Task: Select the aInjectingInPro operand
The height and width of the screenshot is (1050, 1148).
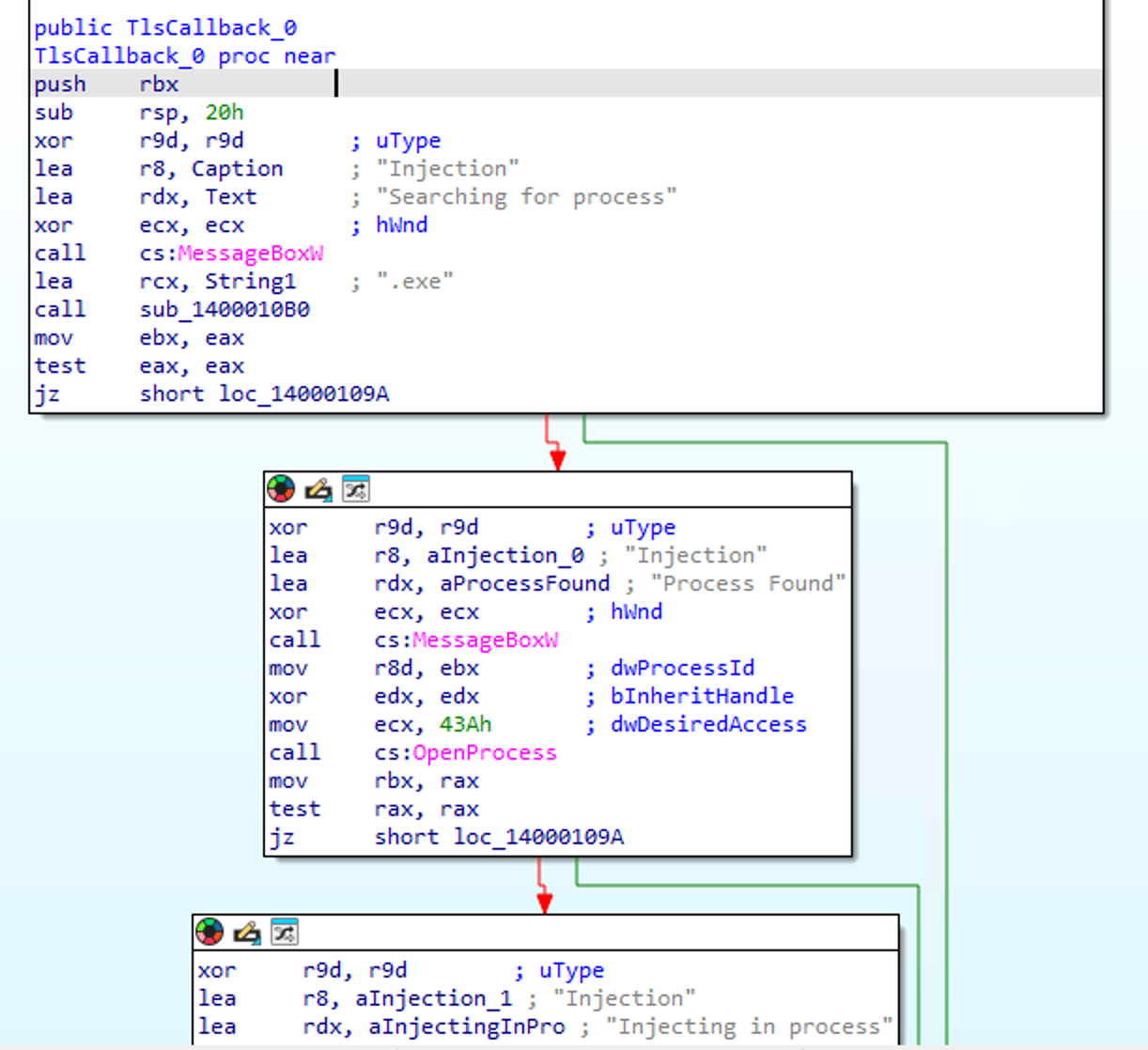Action: coord(466,1027)
